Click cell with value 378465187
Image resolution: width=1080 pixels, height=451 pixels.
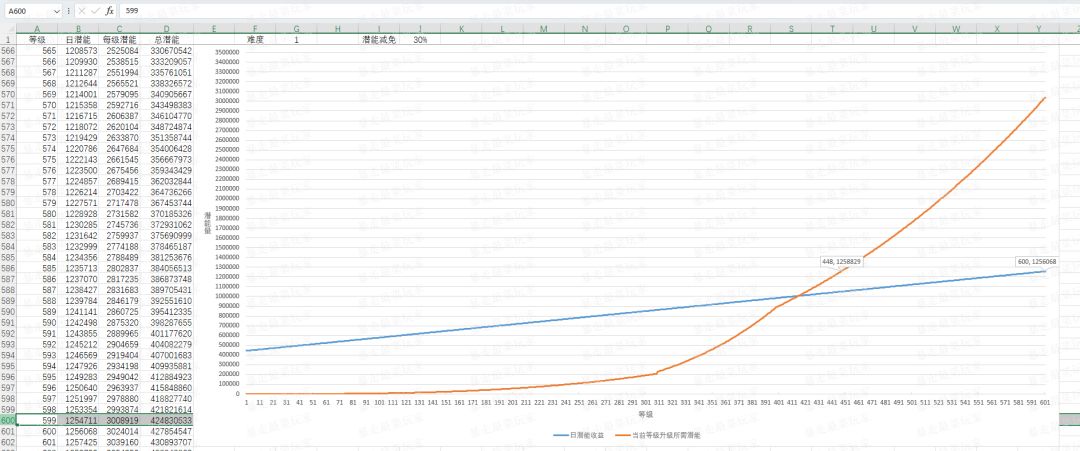point(166,246)
